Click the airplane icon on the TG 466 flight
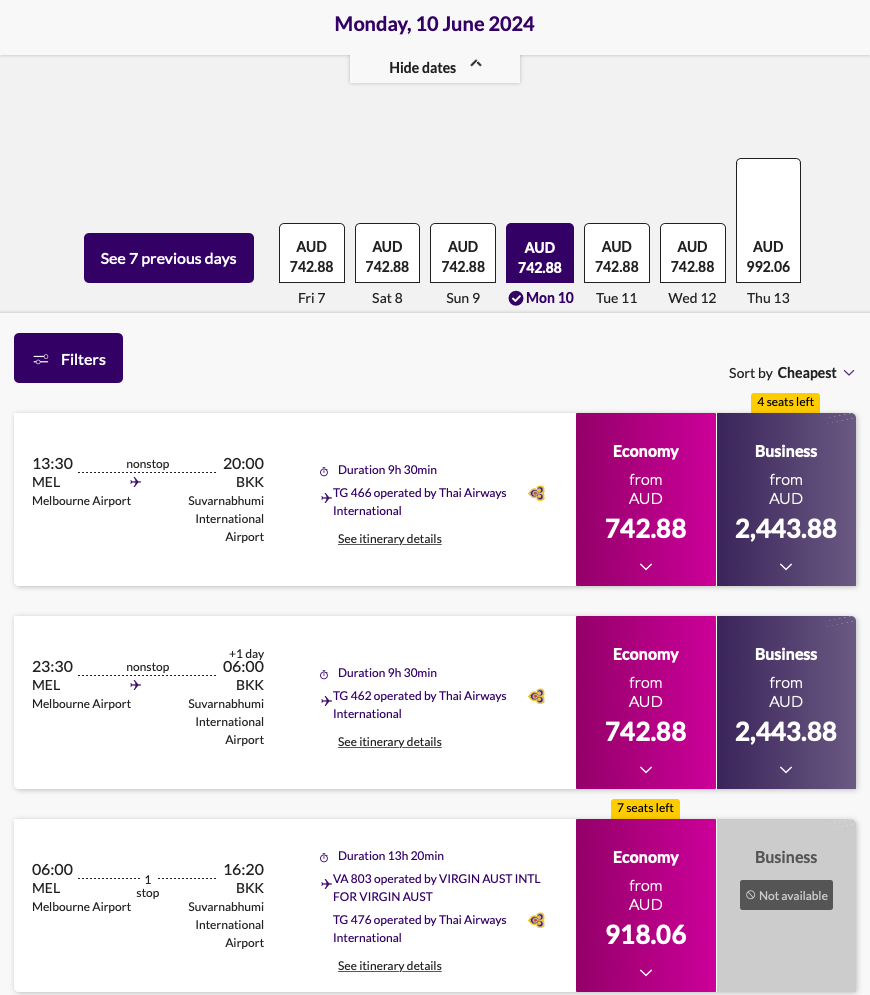Screen dimensions: 870x995 pos(327,494)
